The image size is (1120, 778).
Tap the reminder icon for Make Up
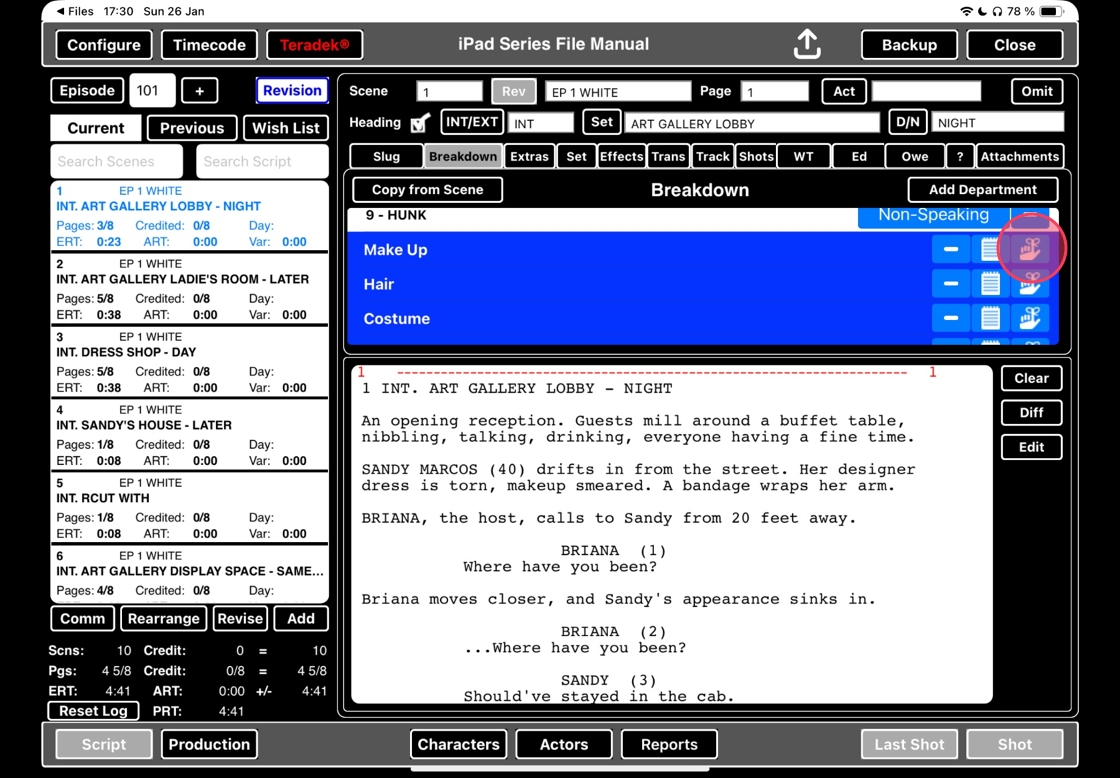click(1029, 250)
